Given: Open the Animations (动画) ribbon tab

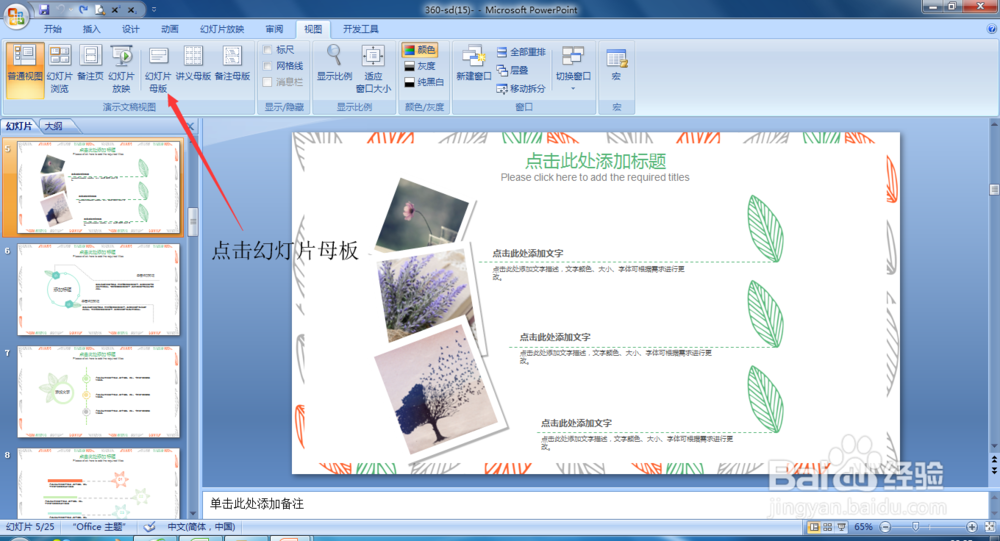Looking at the screenshot, I should click(170, 29).
